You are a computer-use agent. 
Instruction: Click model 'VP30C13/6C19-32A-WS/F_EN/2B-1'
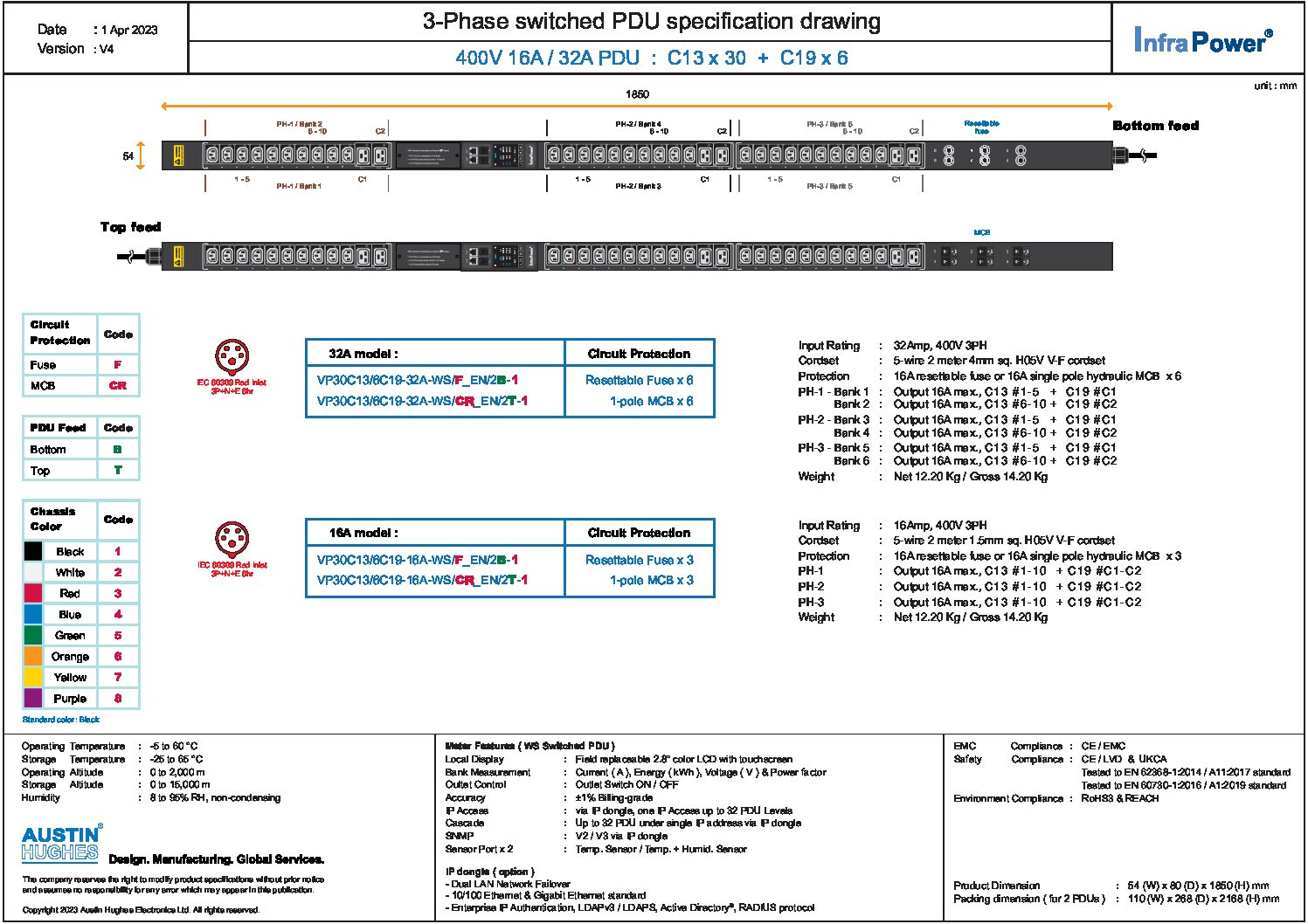pyautogui.click(x=418, y=380)
